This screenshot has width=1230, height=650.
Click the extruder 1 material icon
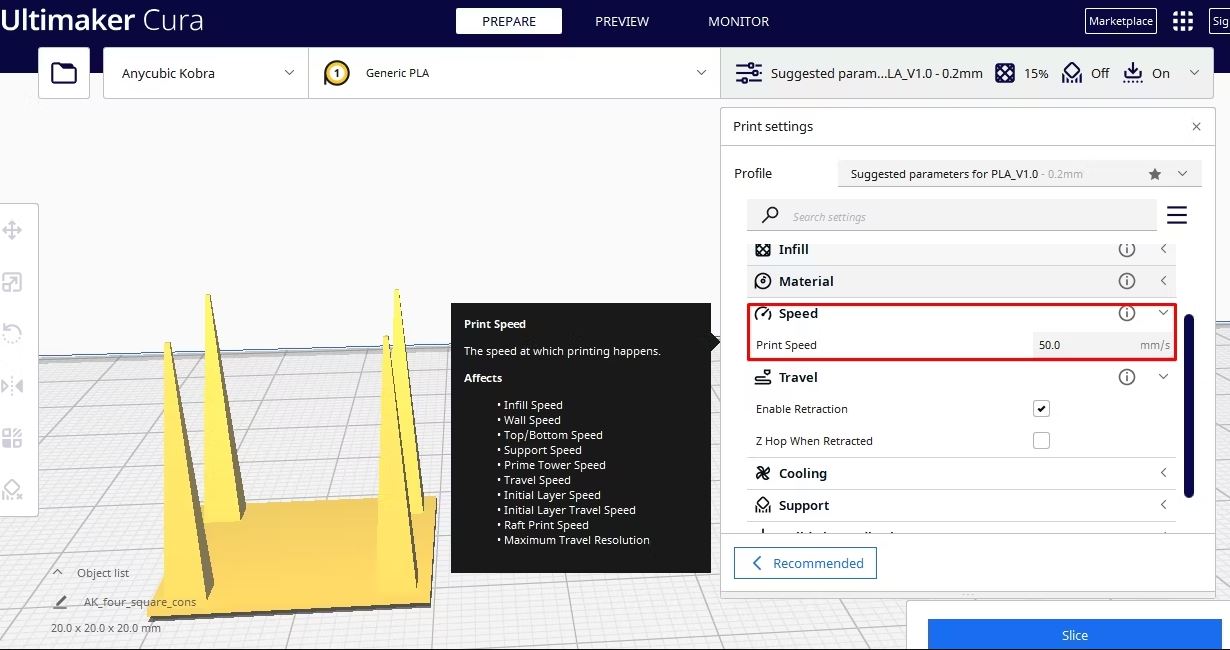337,73
